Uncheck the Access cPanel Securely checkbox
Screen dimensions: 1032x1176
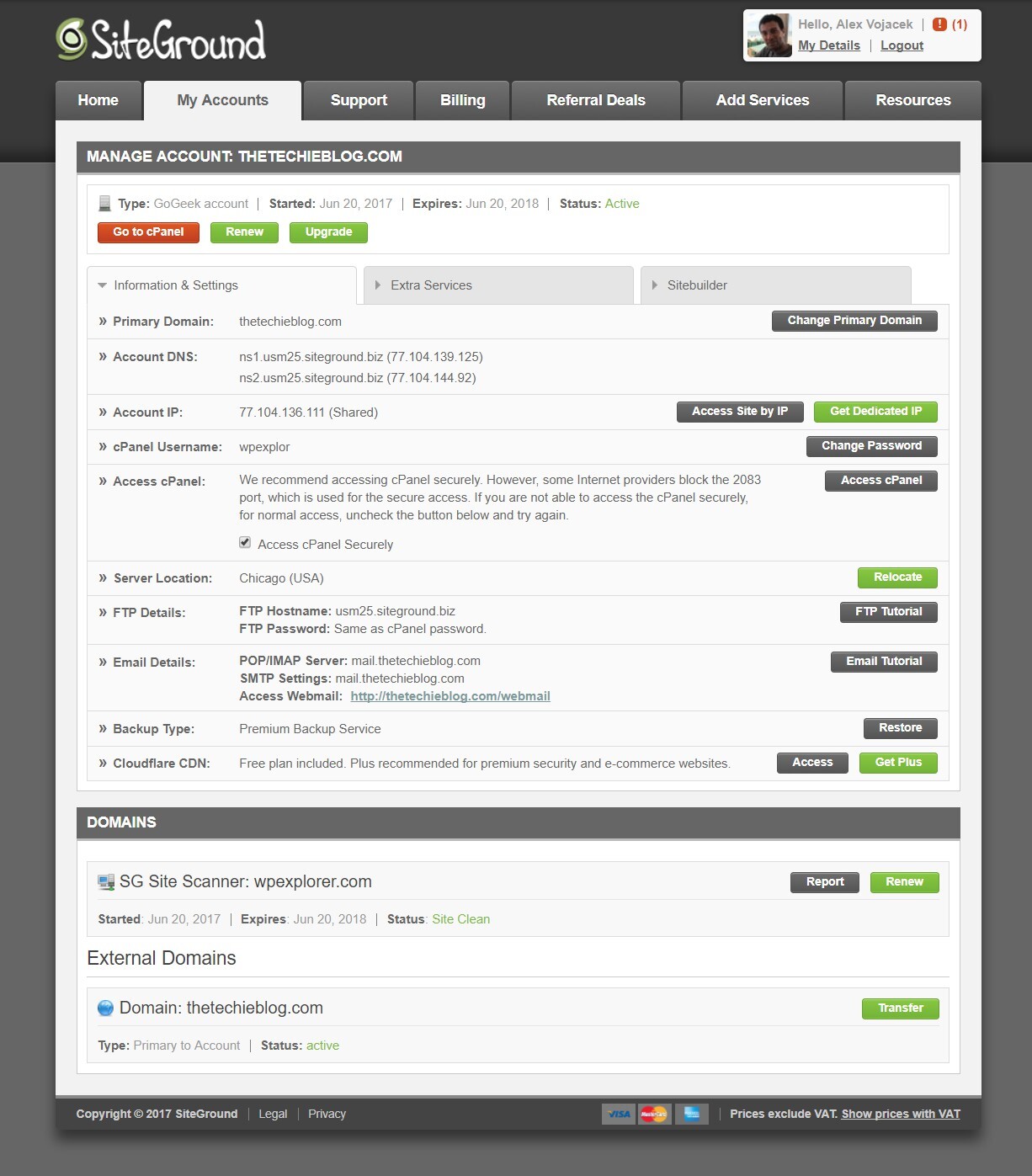click(245, 543)
